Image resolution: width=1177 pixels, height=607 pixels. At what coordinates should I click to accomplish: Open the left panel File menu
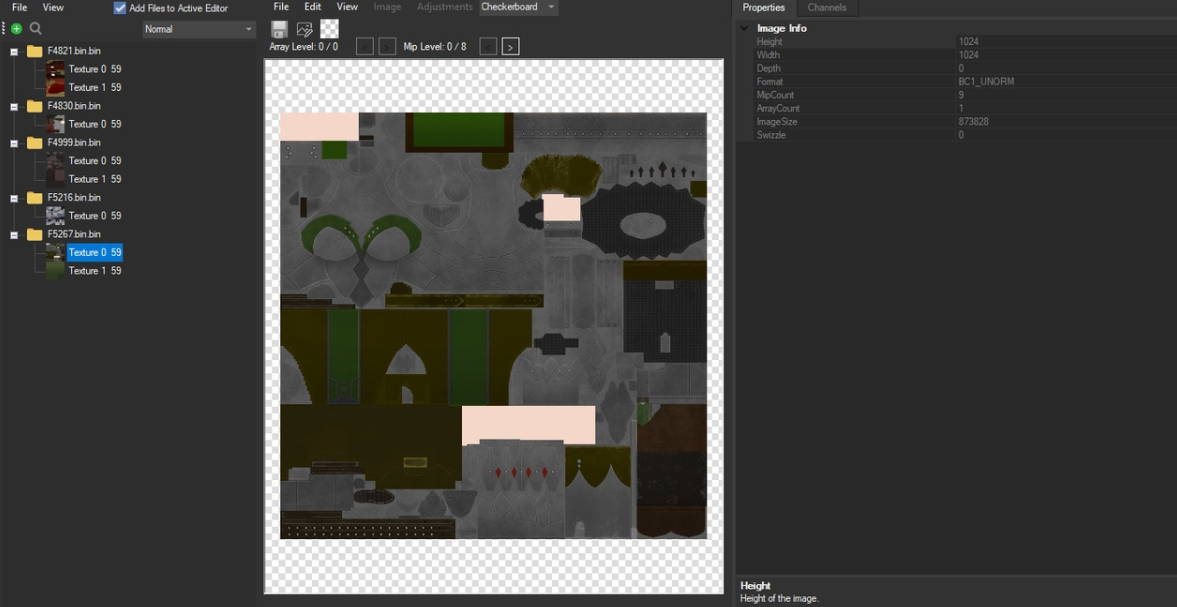tap(20, 8)
